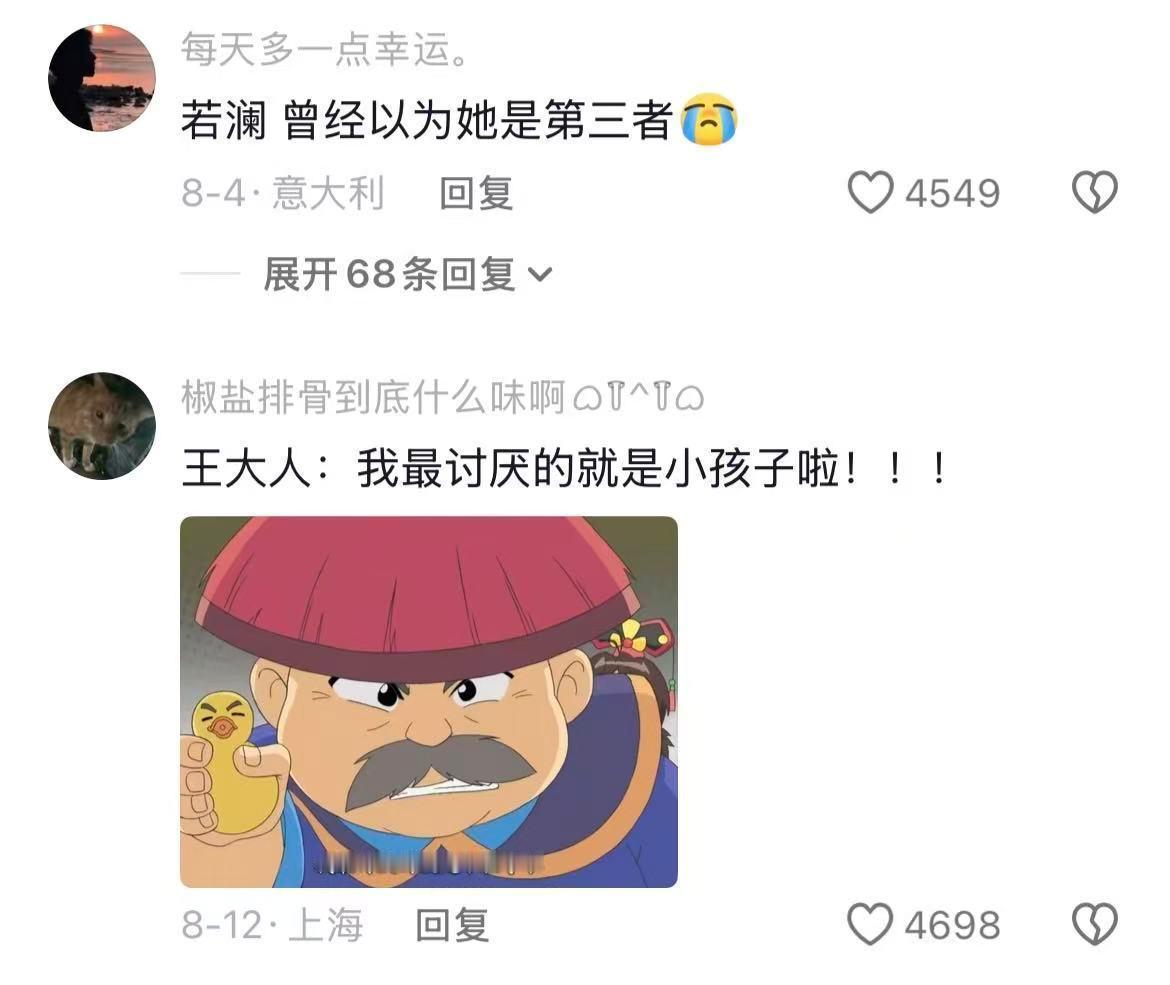Open username 每天多一点幸运。
Image resolution: width=1170 pixels, height=985 pixels.
(325, 49)
